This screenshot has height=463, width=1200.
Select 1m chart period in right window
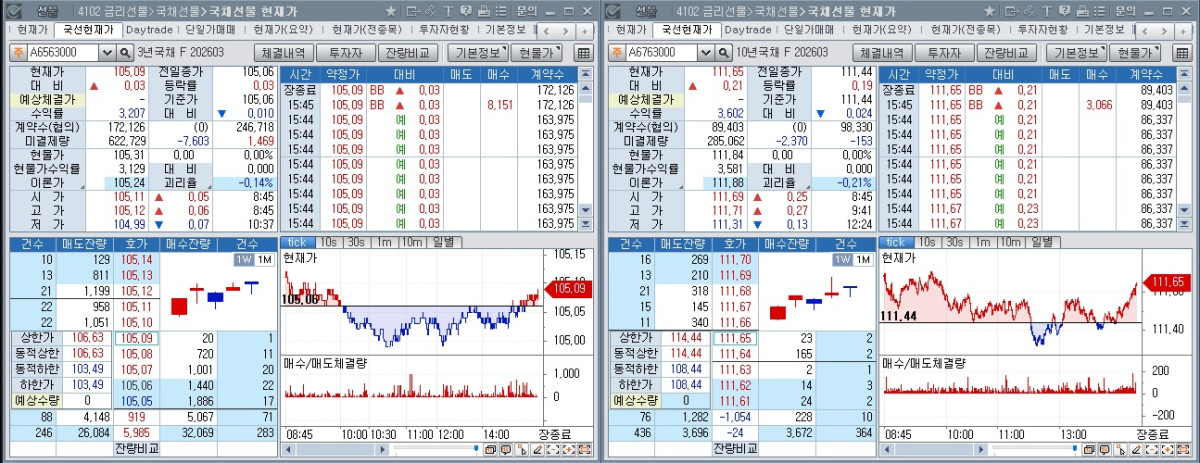click(983, 242)
